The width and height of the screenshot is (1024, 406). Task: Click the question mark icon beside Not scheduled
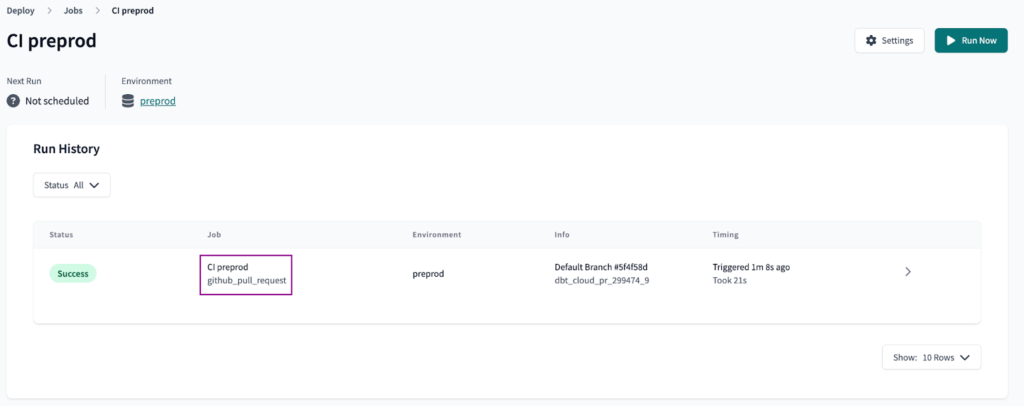tap(13, 101)
